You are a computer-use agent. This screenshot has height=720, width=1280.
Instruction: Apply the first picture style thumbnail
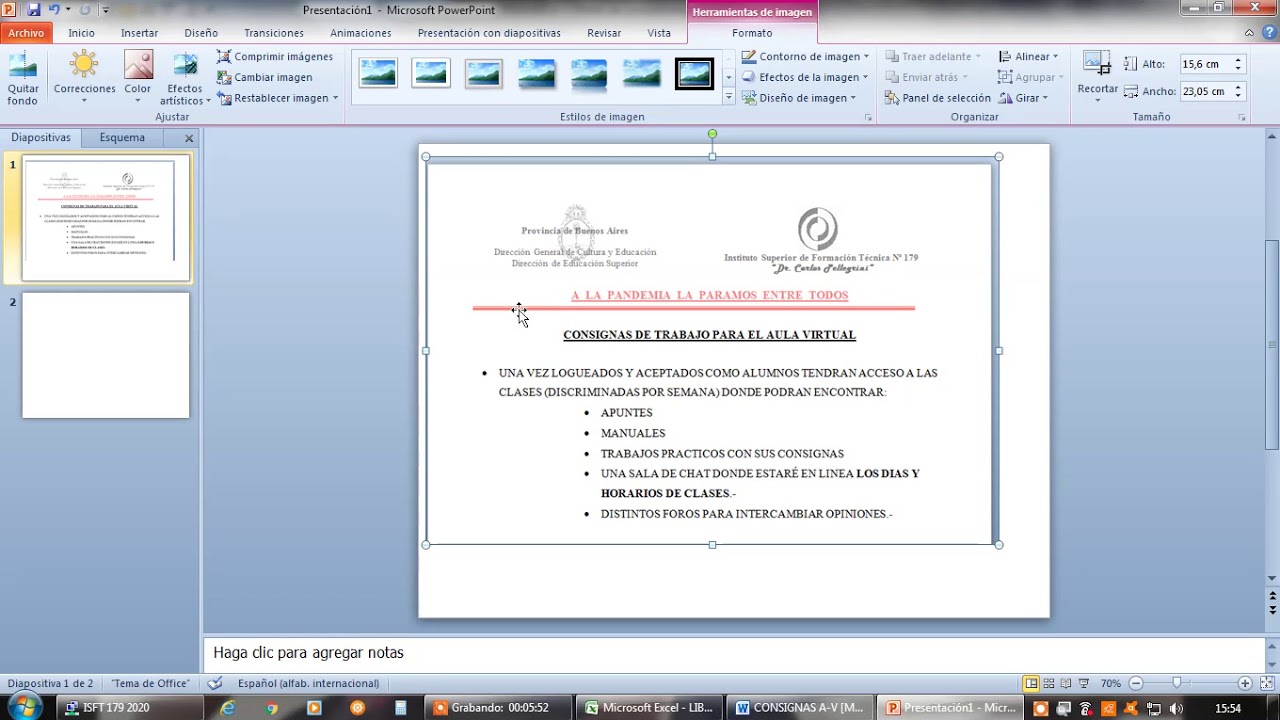tap(378, 73)
